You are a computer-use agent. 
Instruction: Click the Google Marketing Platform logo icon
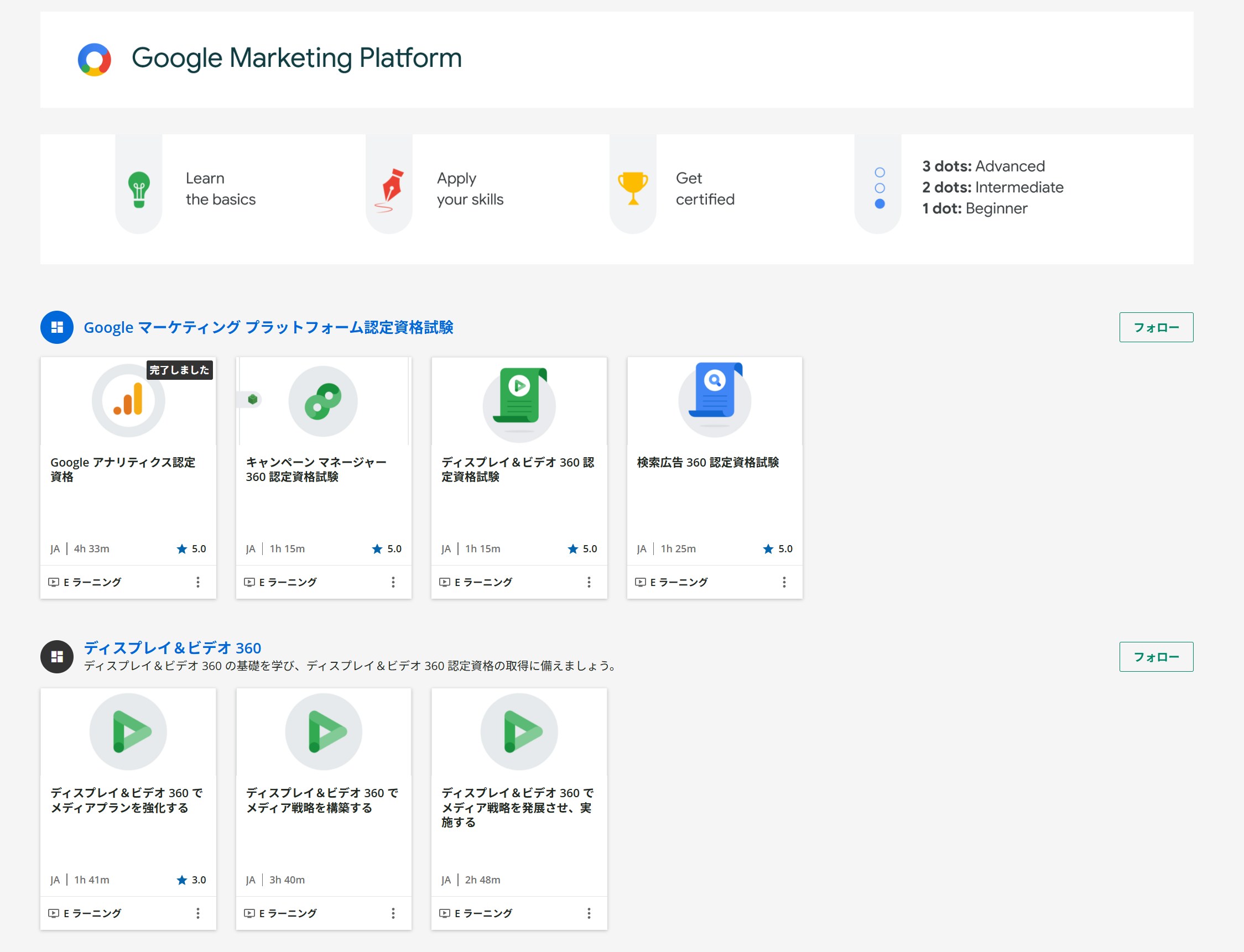click(x=94, y=60)
